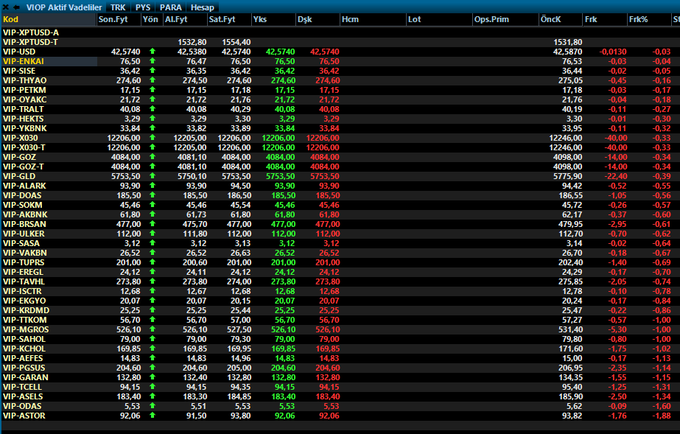Sort by the Sat.Fyt column header

(x=229, y=20)
